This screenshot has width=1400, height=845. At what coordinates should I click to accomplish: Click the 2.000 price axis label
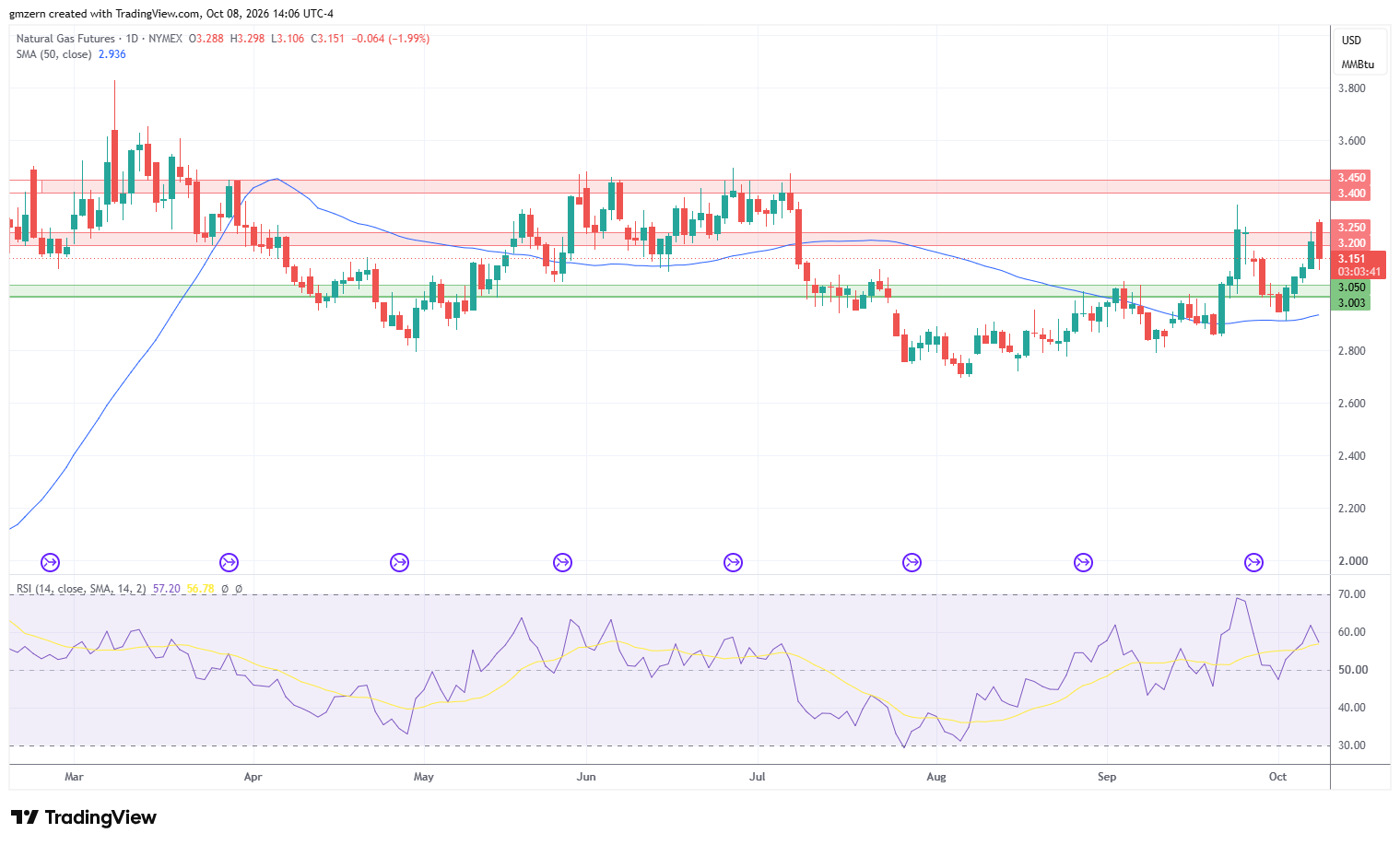point(1352,561)
